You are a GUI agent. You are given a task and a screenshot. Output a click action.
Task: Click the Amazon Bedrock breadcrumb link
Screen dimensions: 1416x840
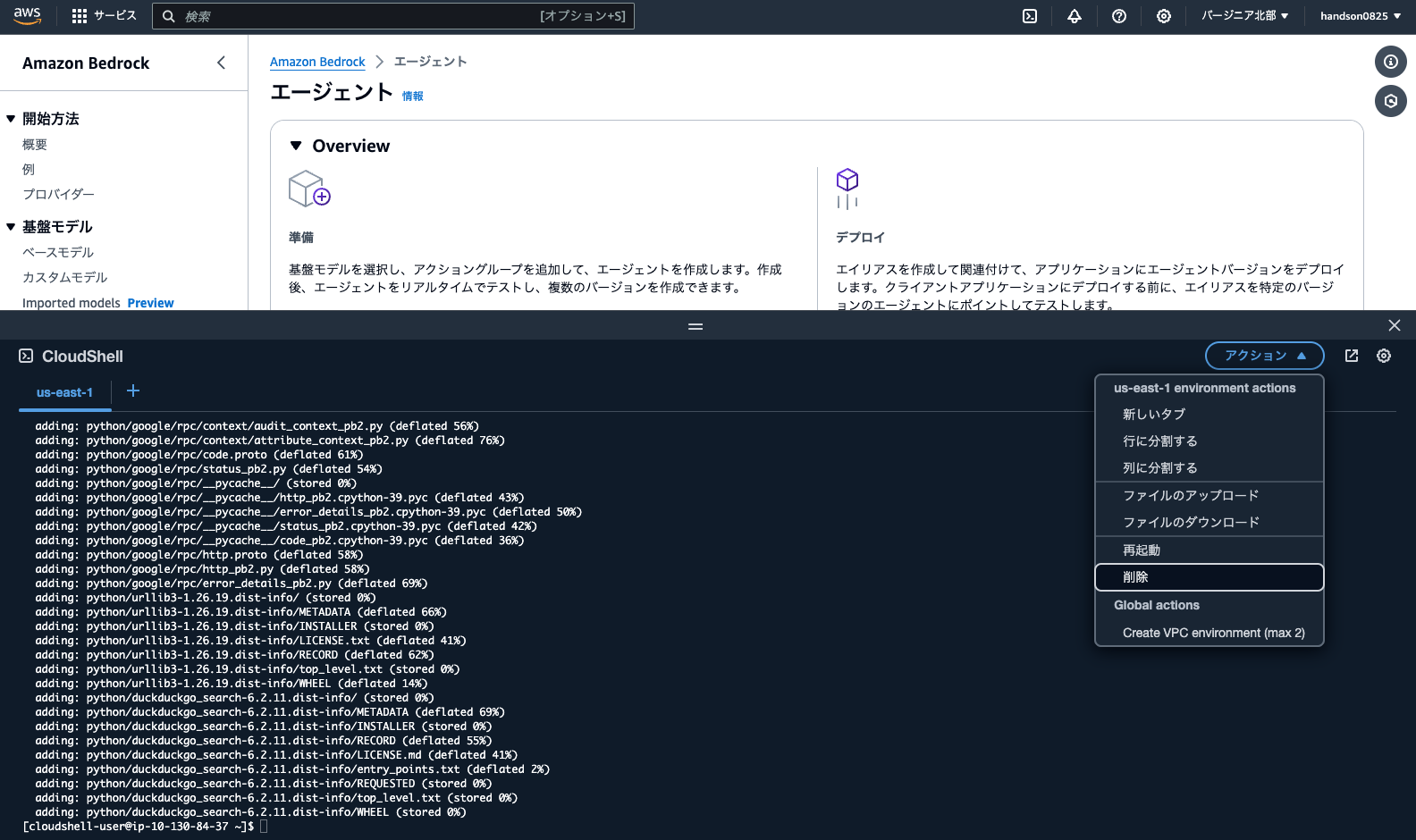click(x=317, y=62)
